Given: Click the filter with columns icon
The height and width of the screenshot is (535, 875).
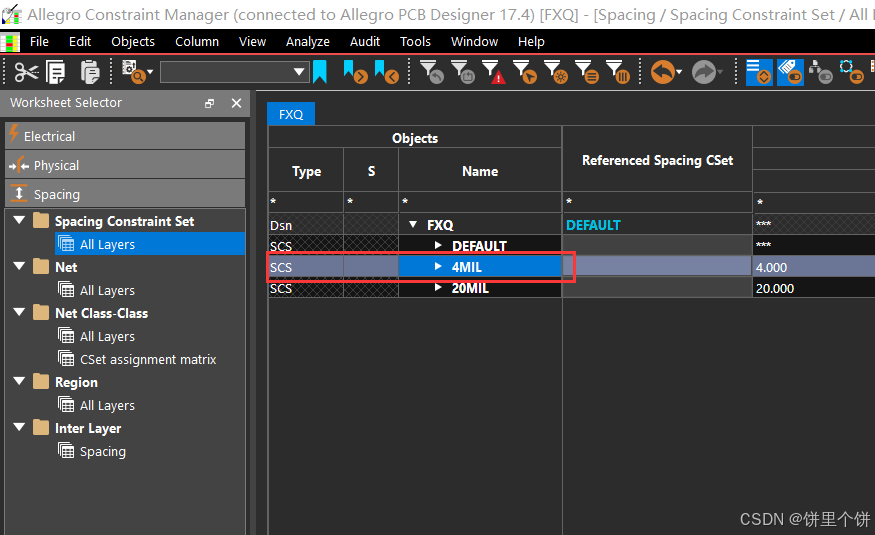Looking at the screenshot, I should coord(618,72).
